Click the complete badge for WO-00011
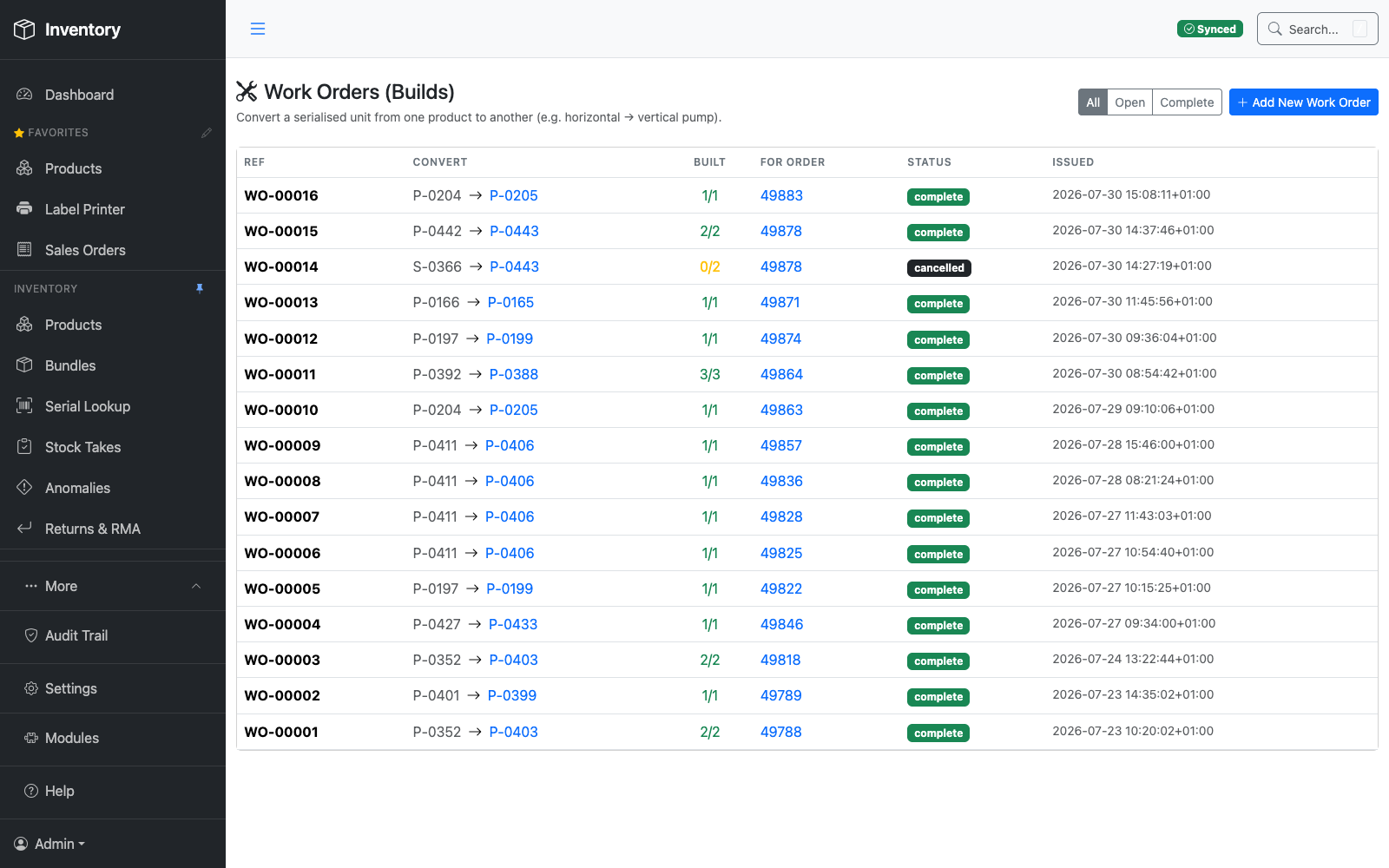 coord(938,376)
